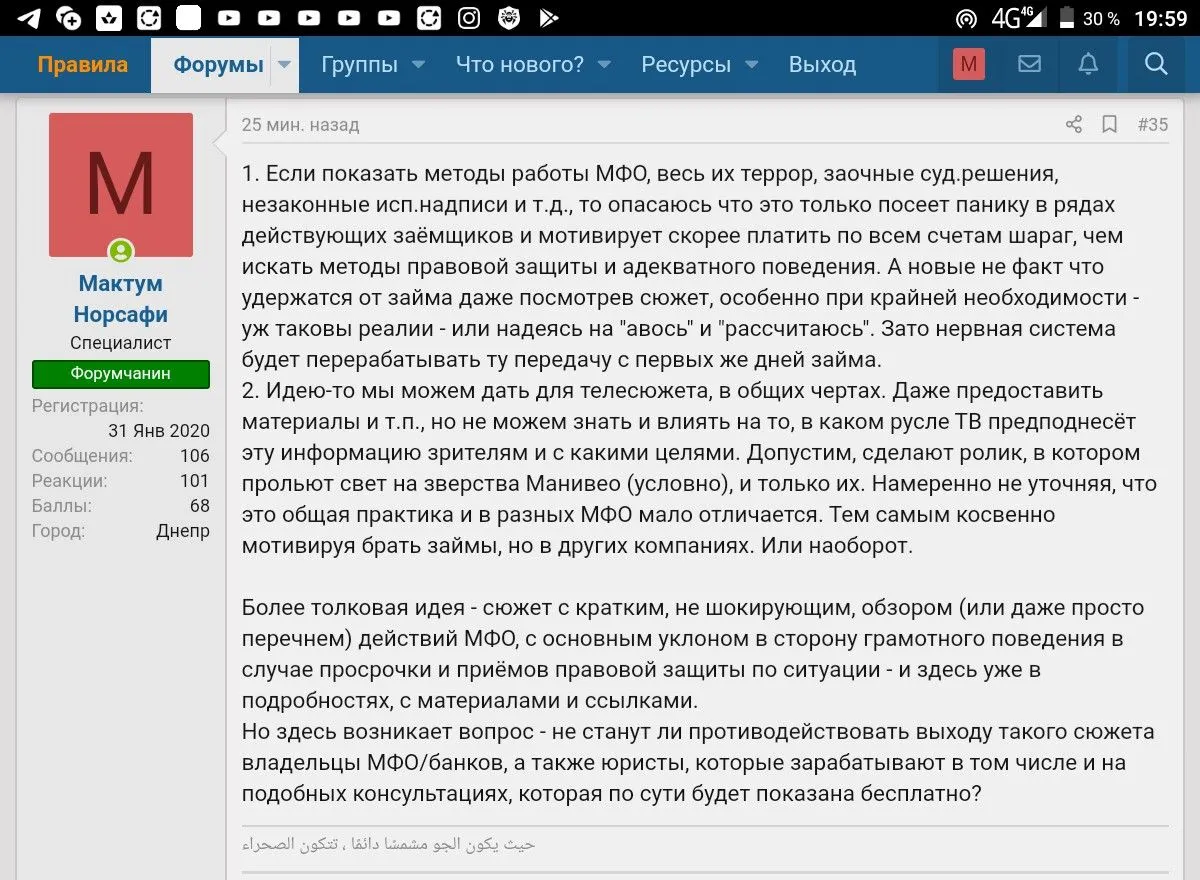Click the large M user avatar
The image size is (1200, 880).
coord(120,184)
